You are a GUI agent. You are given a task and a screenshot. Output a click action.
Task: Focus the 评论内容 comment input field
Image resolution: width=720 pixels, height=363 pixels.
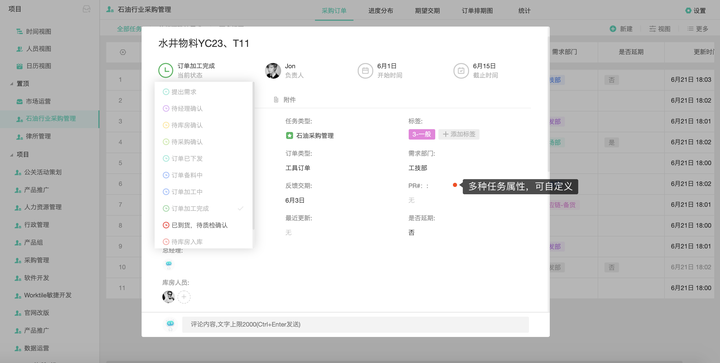tap(355, 324)
